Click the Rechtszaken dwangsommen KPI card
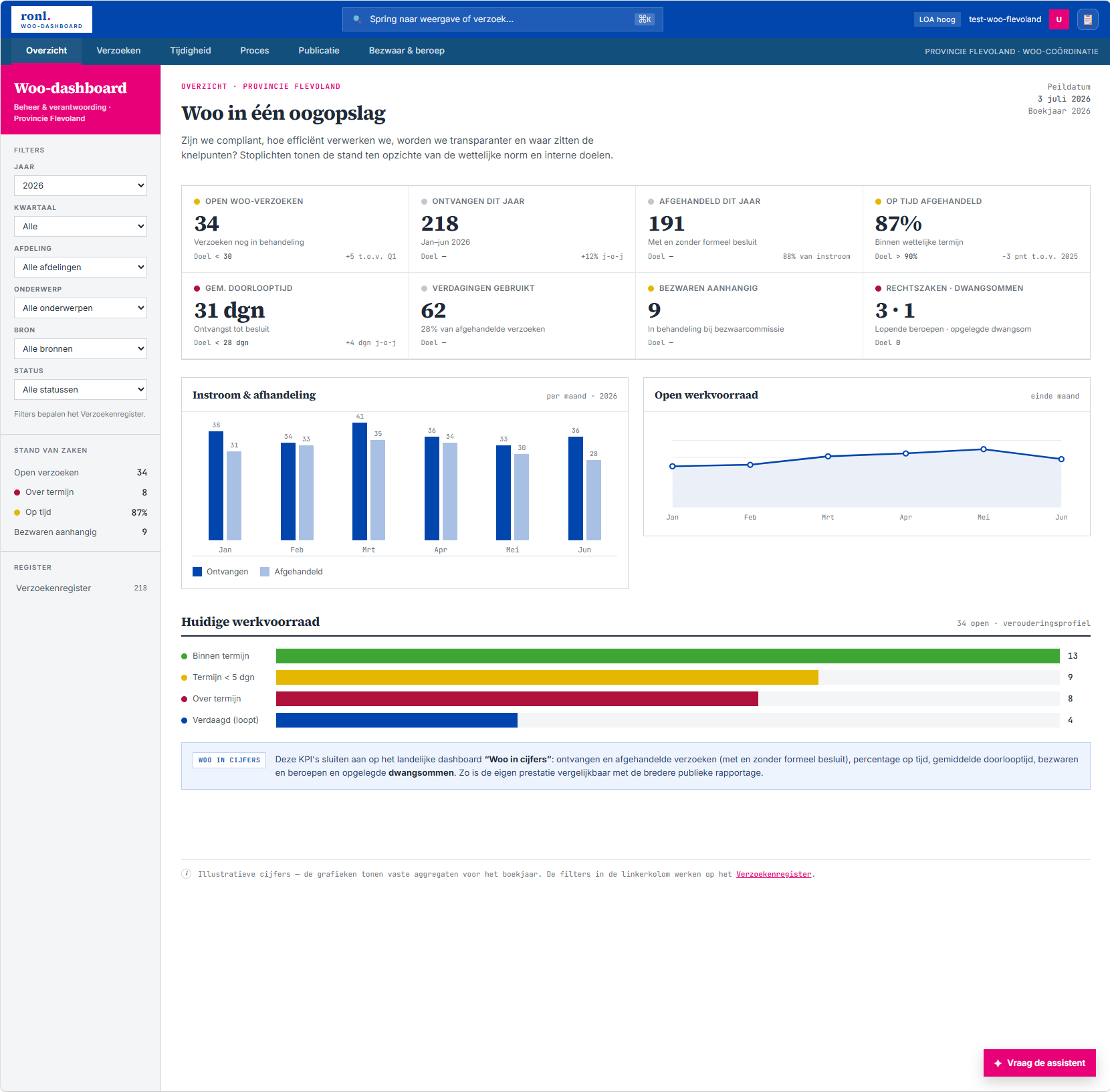Screen dimensions: 1110x1092 [976, 316]
